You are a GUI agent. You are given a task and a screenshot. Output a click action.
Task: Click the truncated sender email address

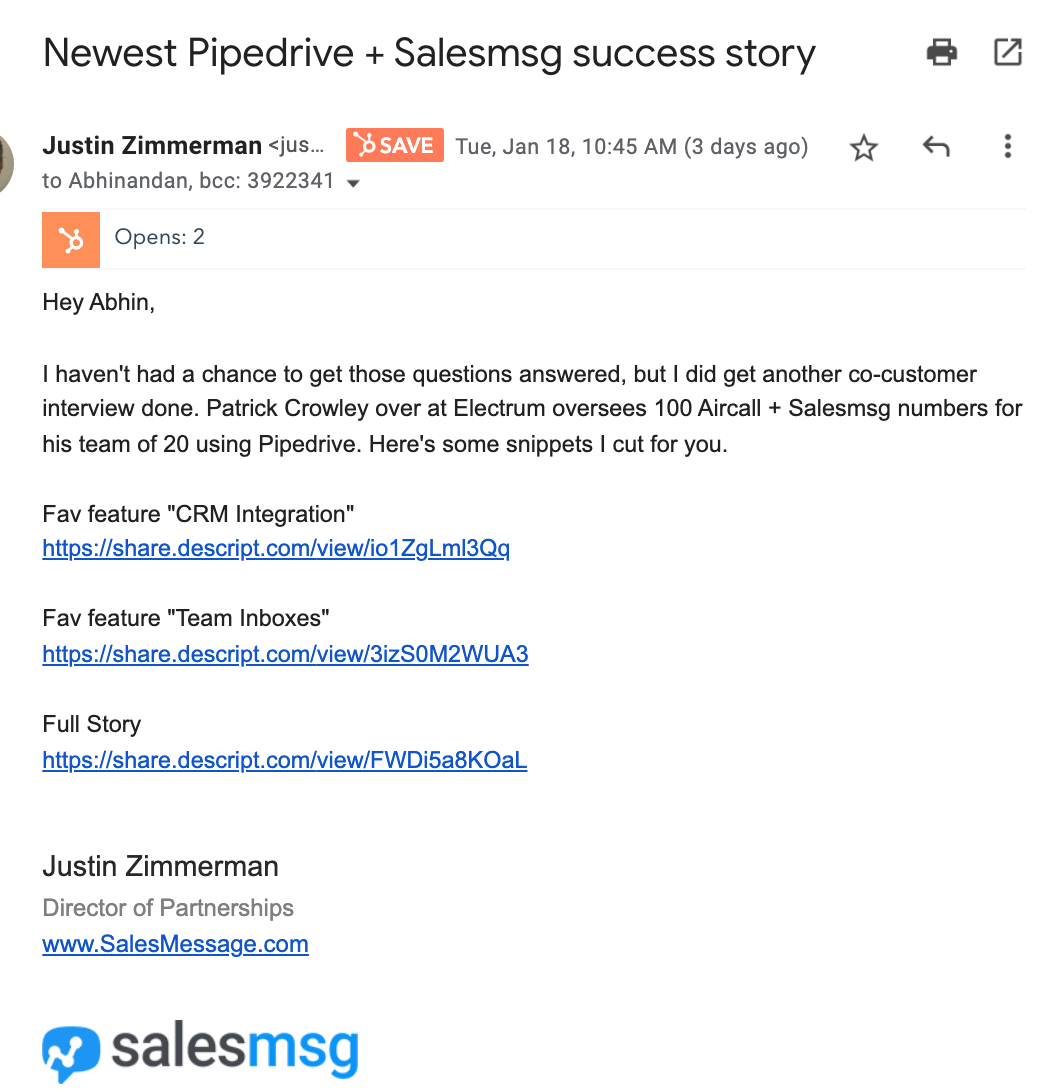click(x=297, y=145)
